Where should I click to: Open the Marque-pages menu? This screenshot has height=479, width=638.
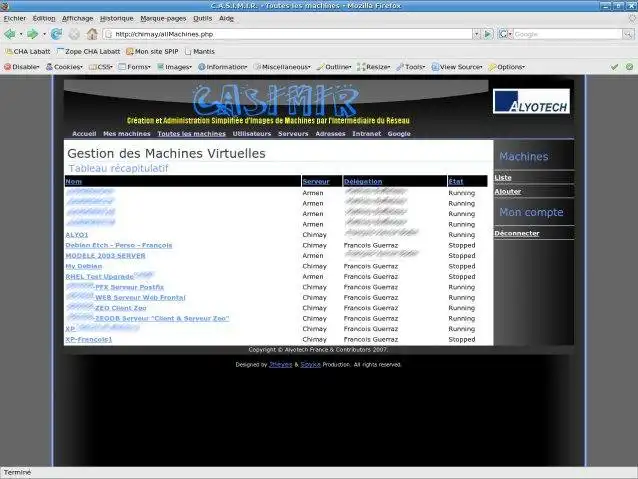pyautogui.click(x=163, y=18)
